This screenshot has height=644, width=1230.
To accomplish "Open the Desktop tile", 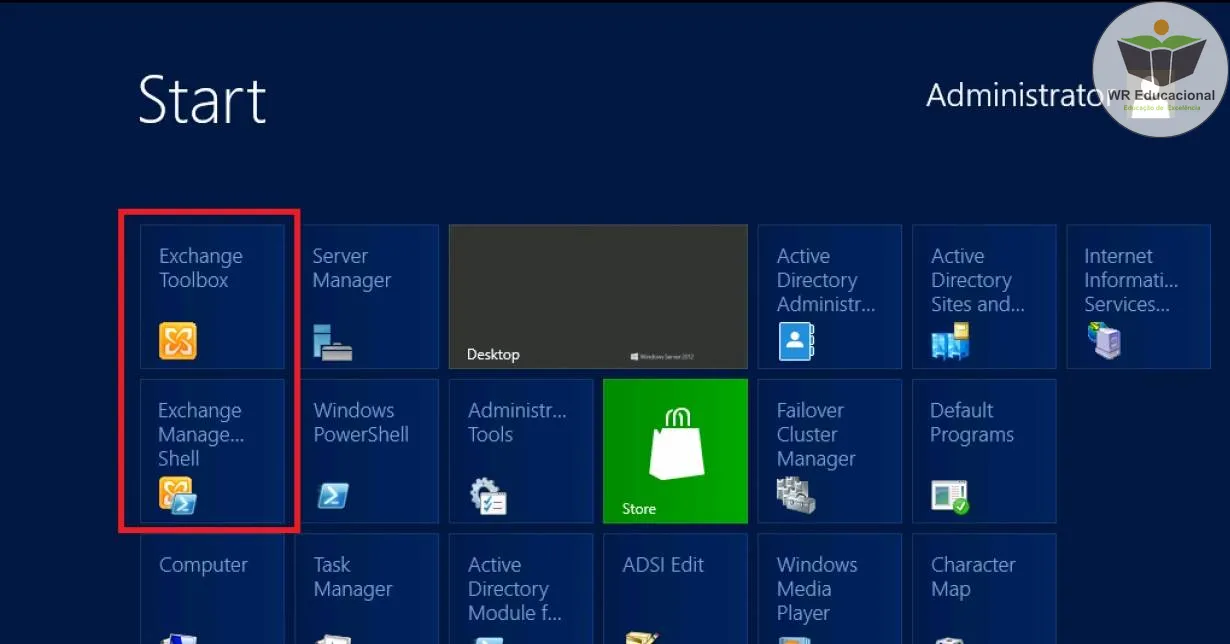I will [598, 296].
